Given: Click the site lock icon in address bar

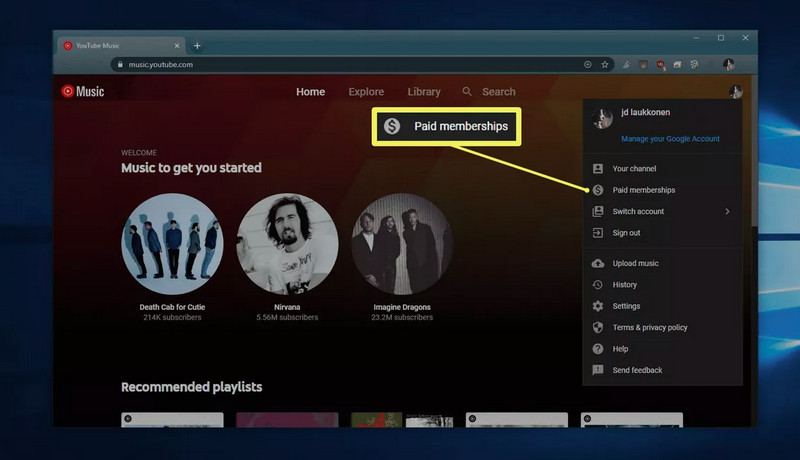Looking at the screenshot, I should (x=120, y=64).
